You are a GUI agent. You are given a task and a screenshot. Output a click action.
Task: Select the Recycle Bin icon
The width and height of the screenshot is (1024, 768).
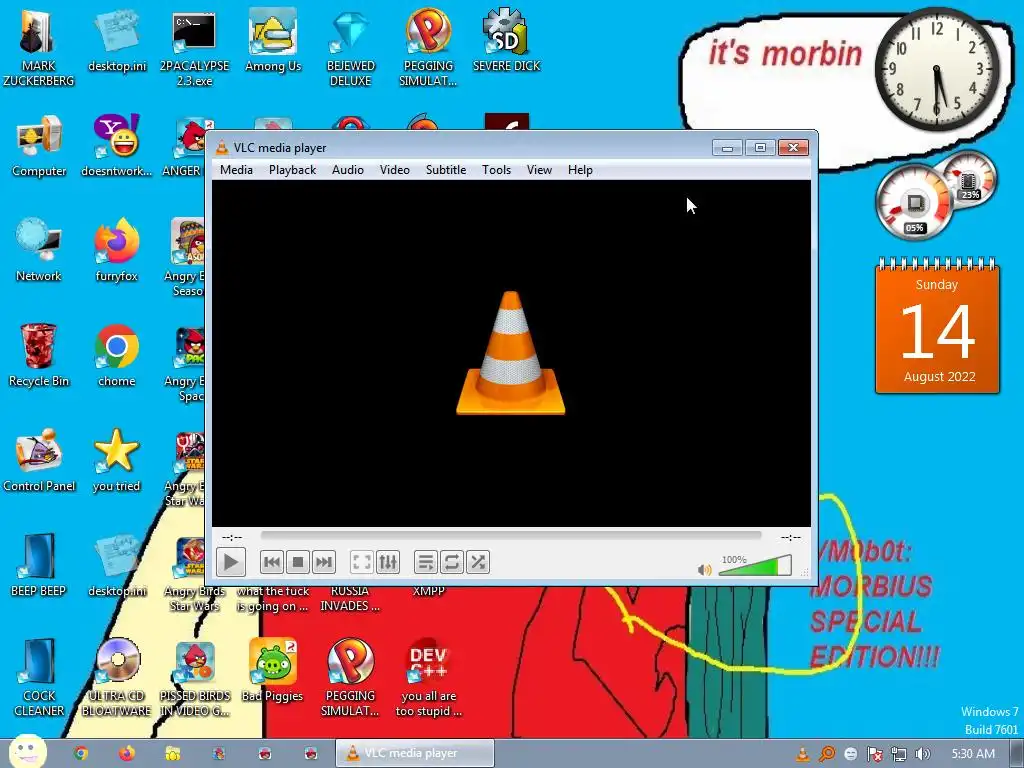pos(39,355)
